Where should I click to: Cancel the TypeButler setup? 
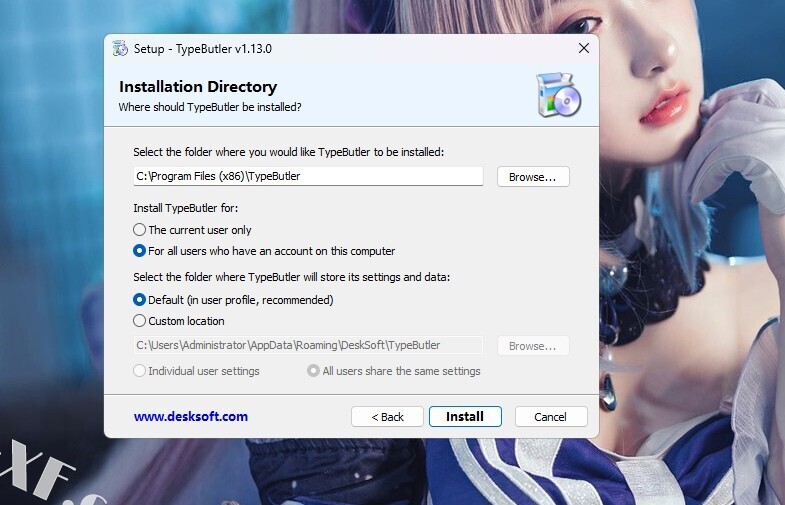coord(551,416)
